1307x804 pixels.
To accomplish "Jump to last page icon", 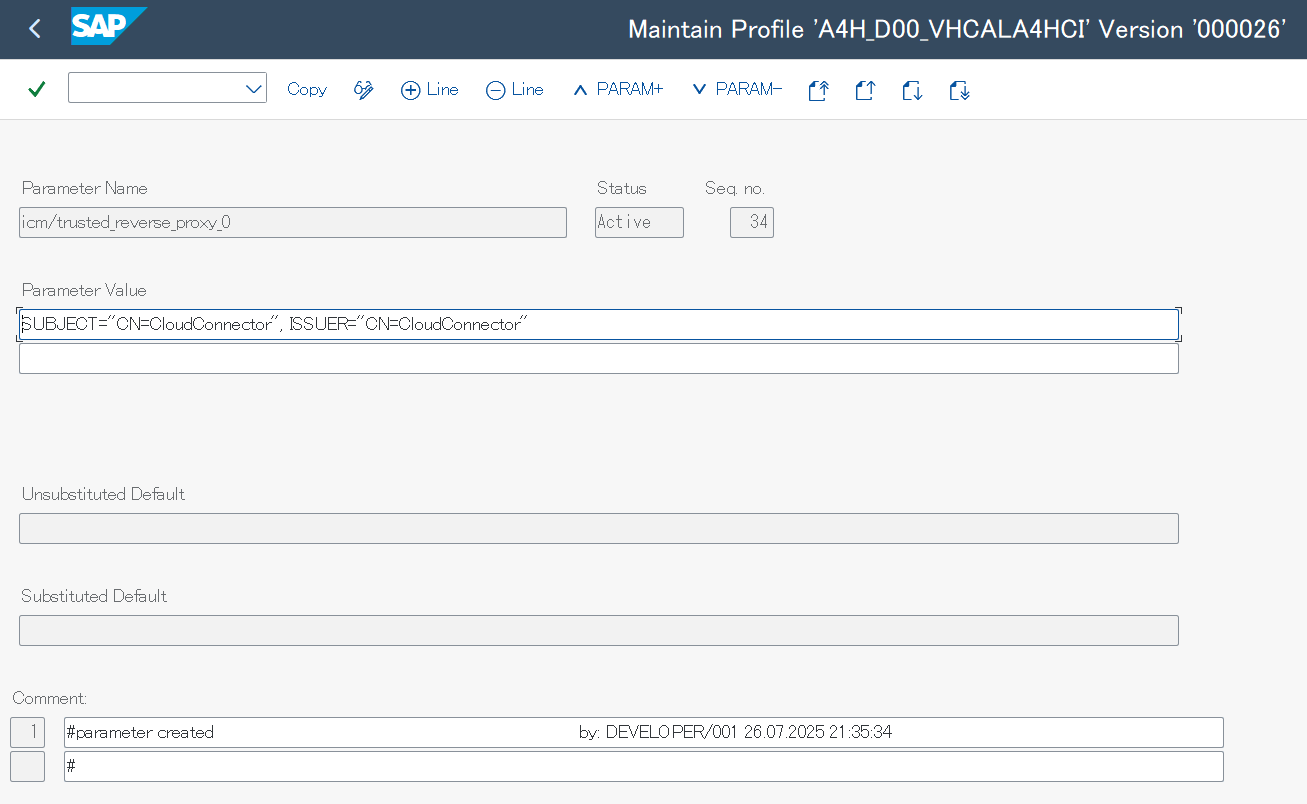I will [x=959, y=91].
